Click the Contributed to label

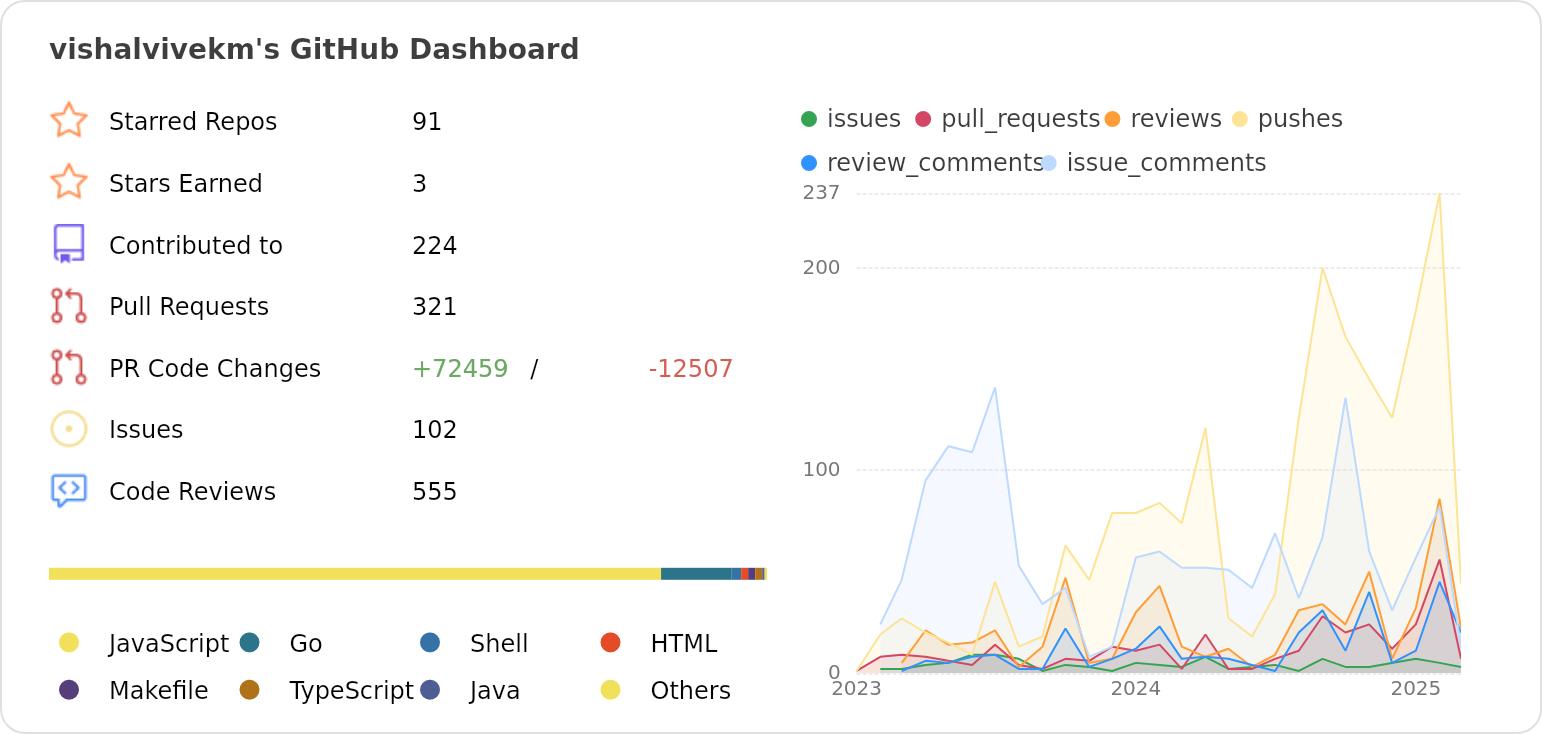pos(196,246)
